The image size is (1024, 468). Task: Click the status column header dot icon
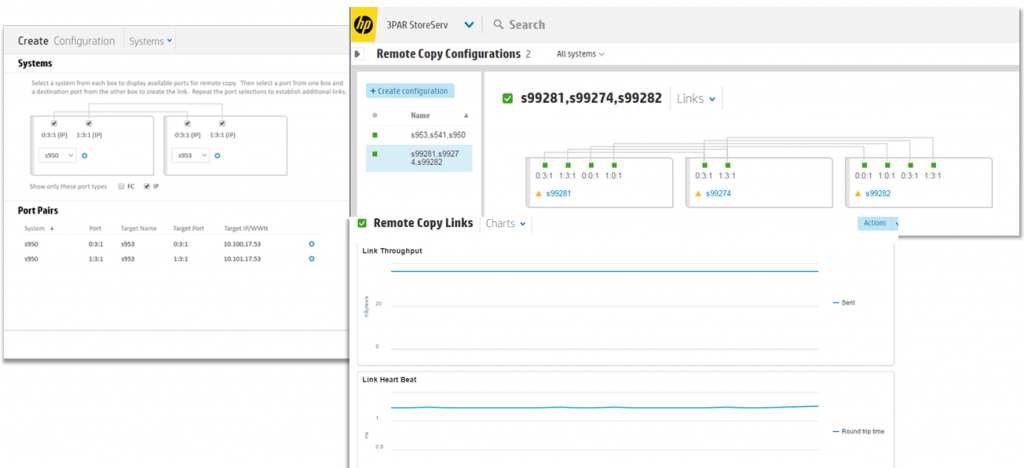point(374,116)
